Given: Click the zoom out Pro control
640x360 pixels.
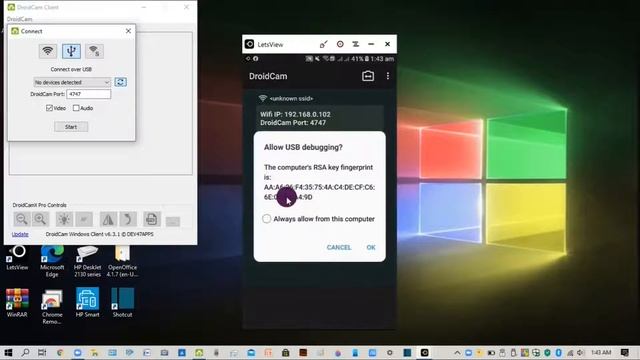Looking at the screenshot, I should 21,220.
